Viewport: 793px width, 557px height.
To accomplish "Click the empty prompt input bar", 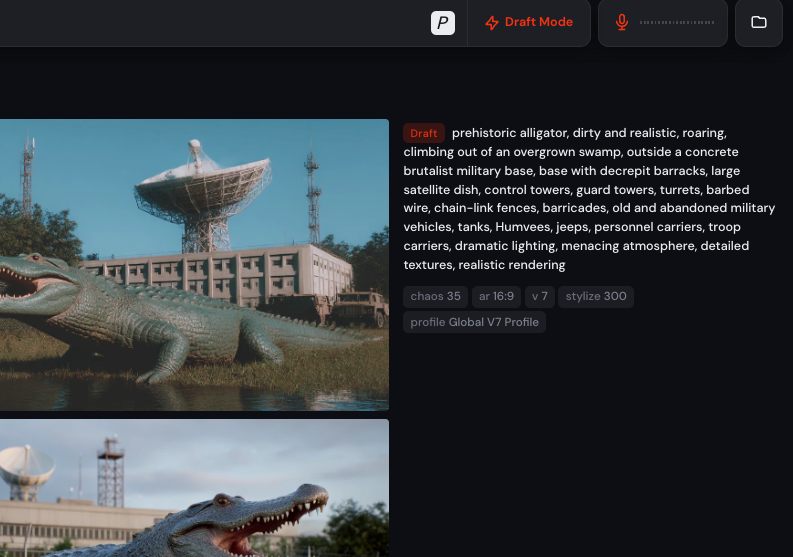I will click(212, 23).
